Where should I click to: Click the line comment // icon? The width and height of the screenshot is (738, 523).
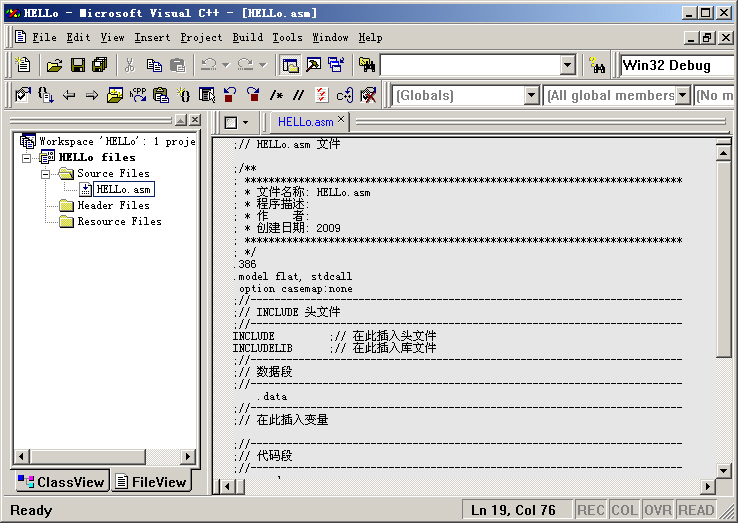(x=298, y=96)
